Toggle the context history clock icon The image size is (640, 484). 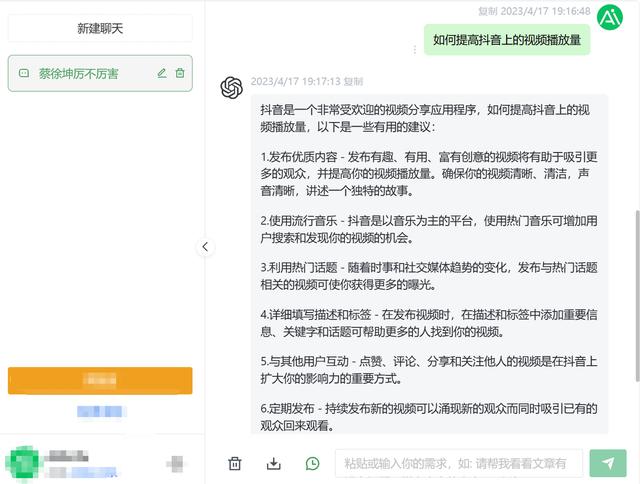pyautogui.click(x=313, y=463)
